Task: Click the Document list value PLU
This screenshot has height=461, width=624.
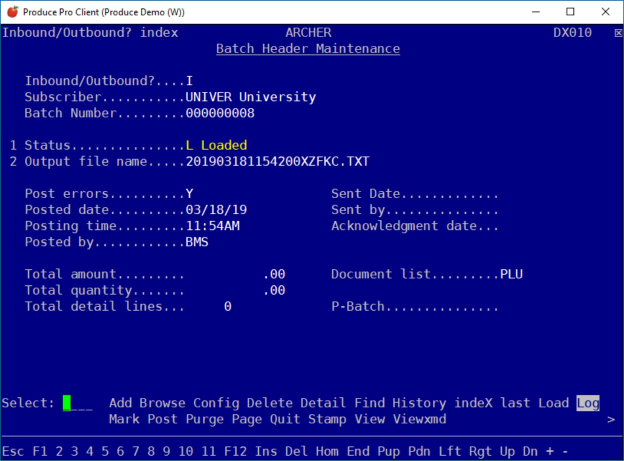Action: (x=511, y=274)
